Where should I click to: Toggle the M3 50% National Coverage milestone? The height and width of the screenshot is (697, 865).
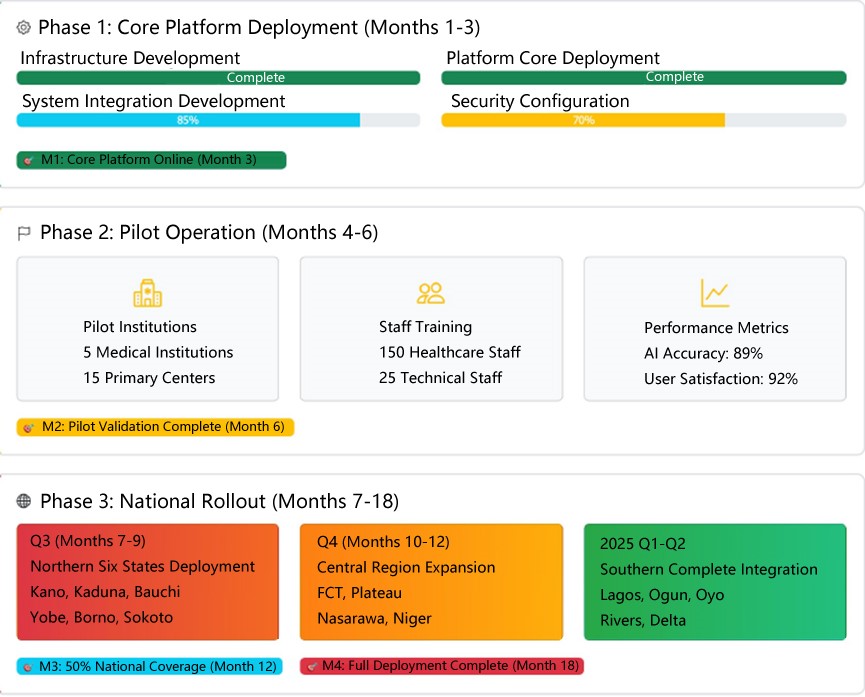click(x=150, y=665)
